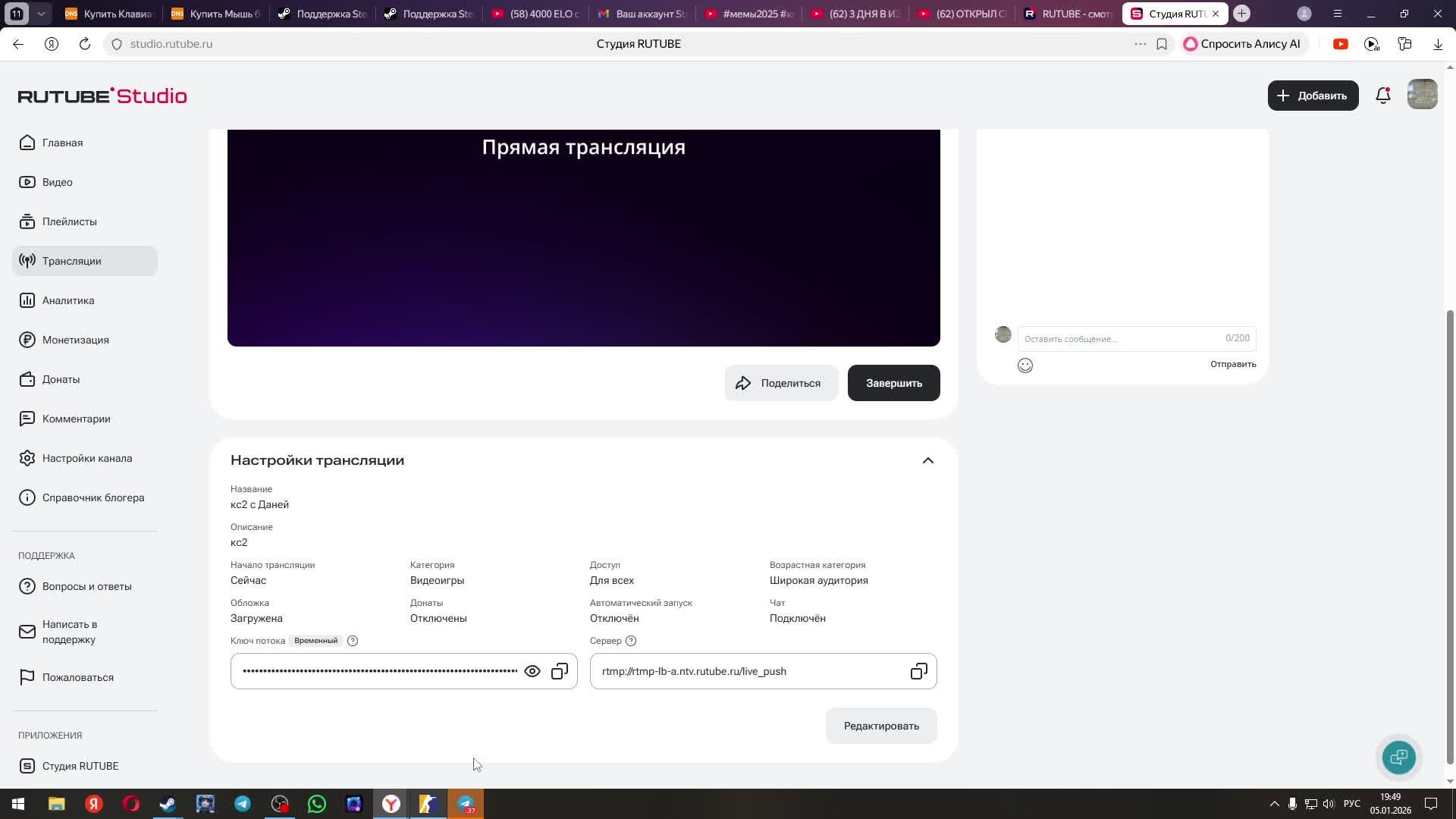The width and height of the screenshot is (1456, 819).
Task: Open the tab groups dropdown arrow
Action: click(41, 14)
